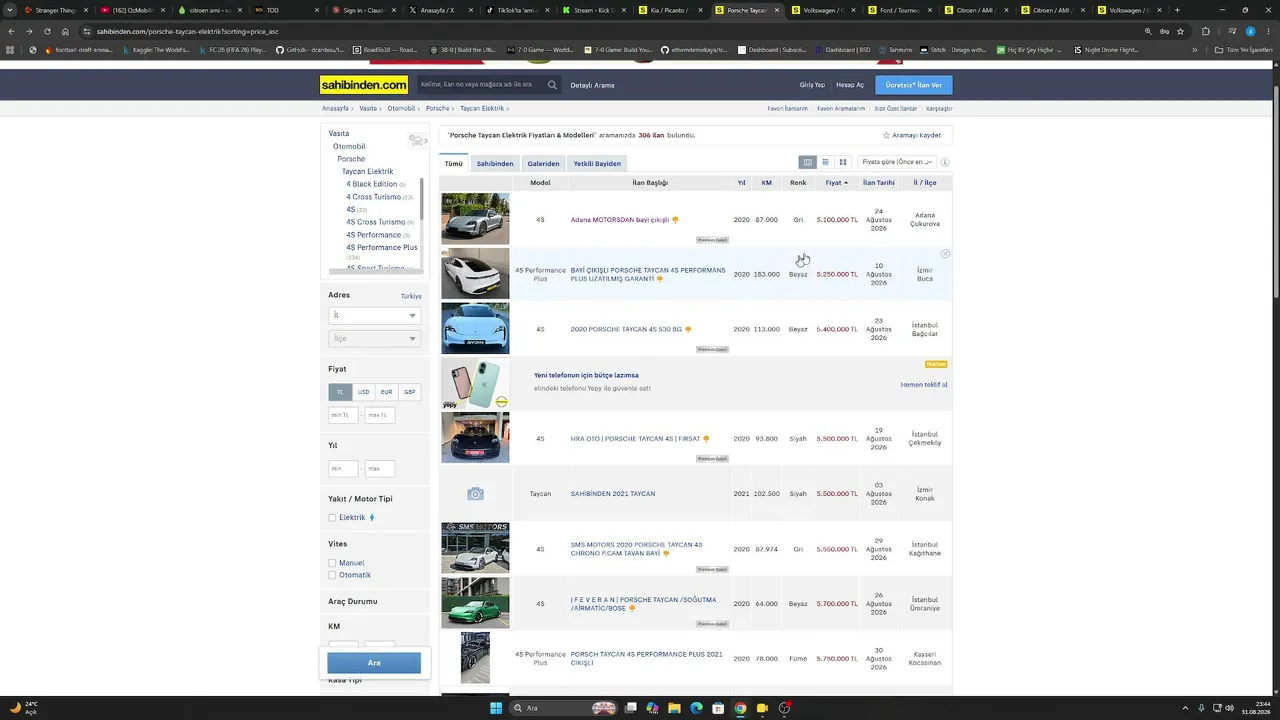Click the Yıl min year field
The width and height of the screenshot is (1280, 720).
343,468
